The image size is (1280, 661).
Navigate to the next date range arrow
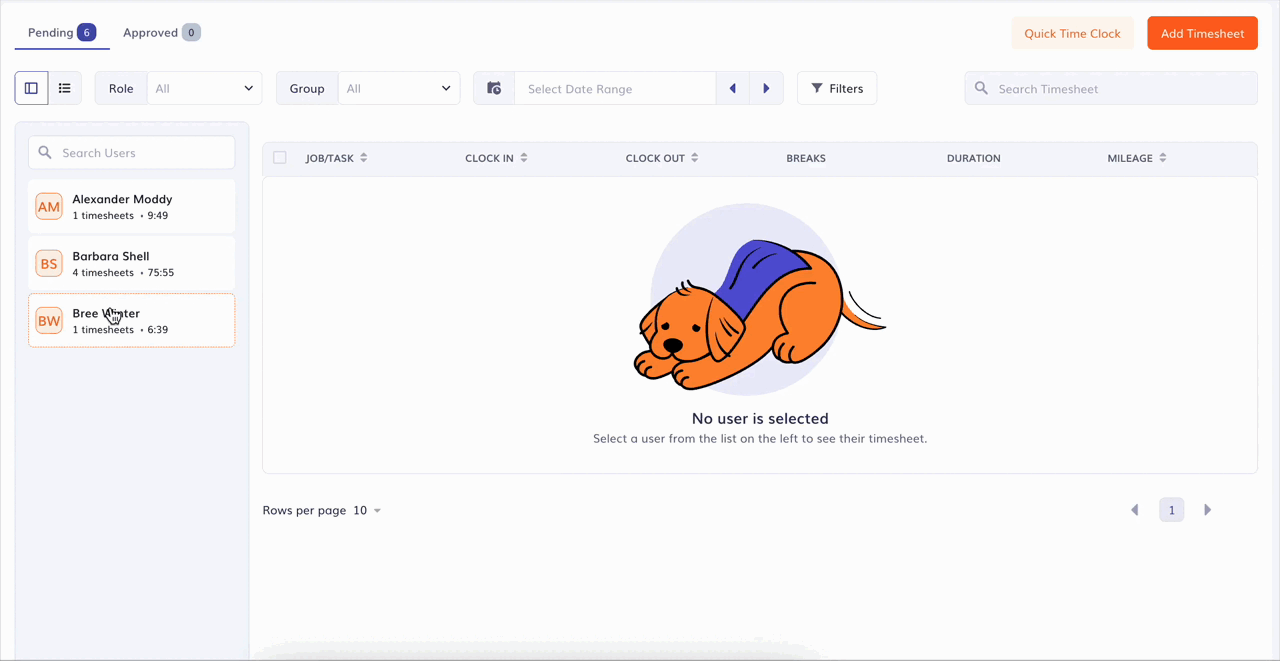[x=766, y=88]
